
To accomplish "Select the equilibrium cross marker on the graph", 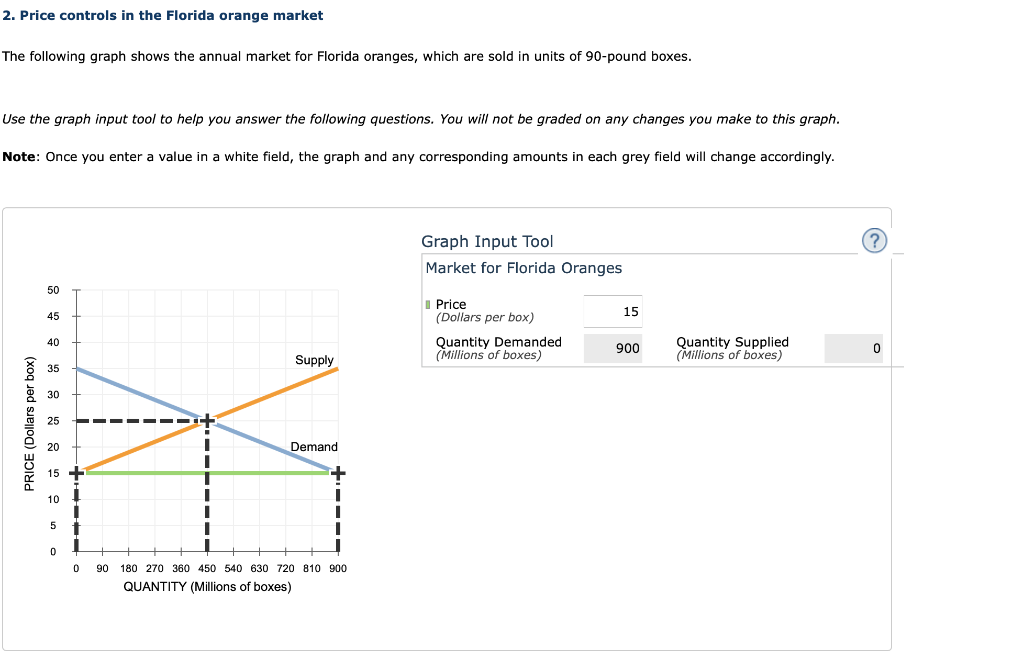I will pos(207,420).
